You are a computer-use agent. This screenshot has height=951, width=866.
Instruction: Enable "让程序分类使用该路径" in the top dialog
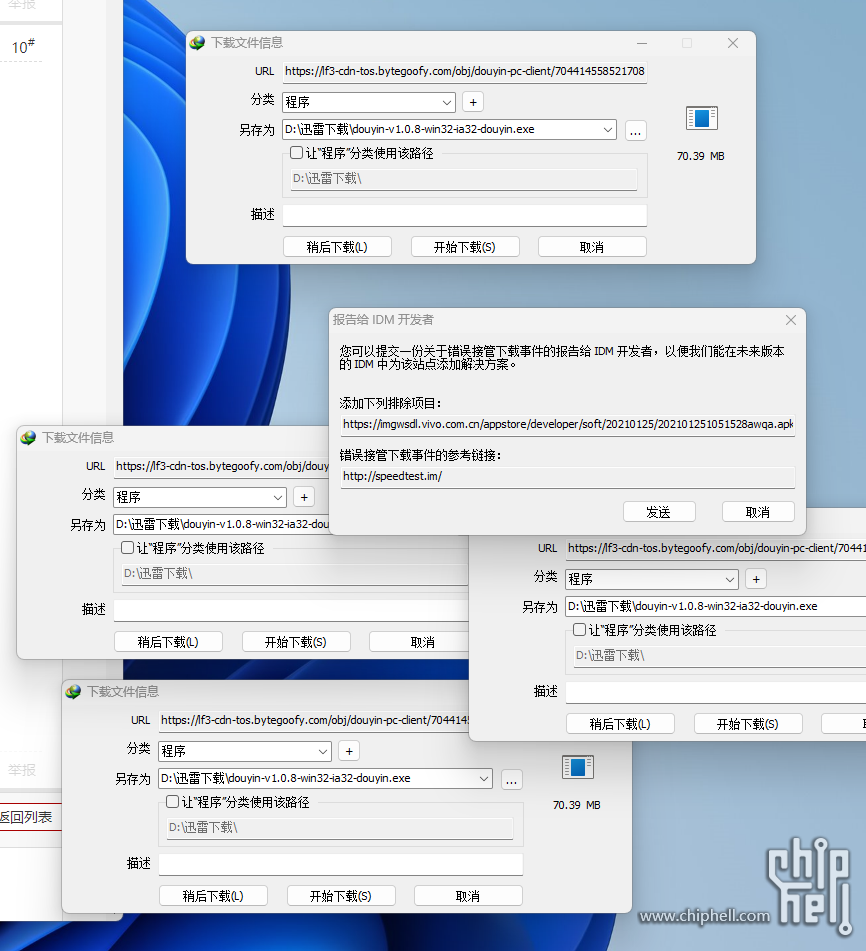point(296,153)
